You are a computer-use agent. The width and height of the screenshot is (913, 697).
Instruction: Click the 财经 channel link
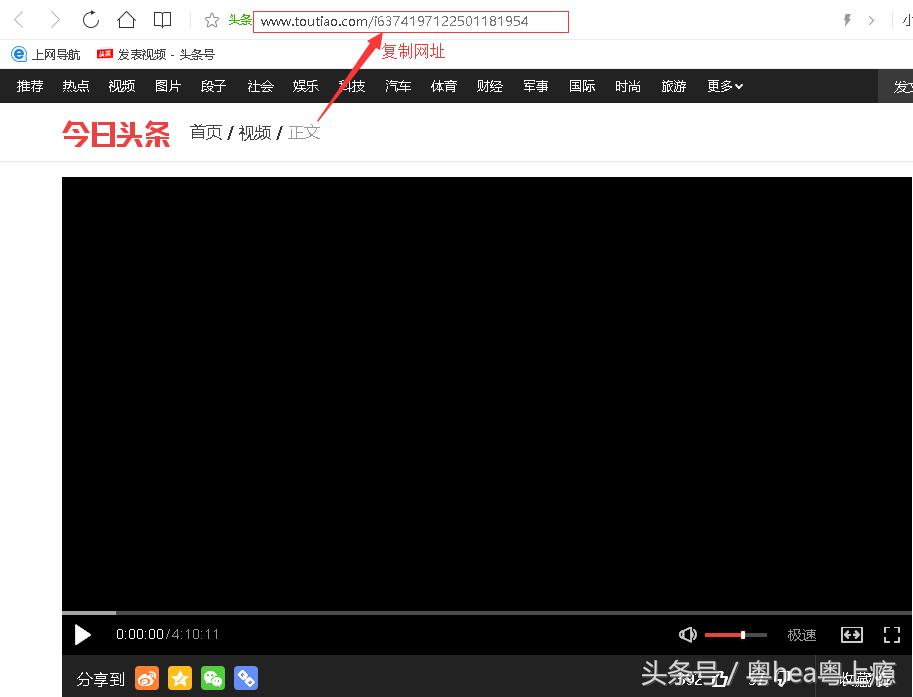pyautogui.click(x=489, y=86)
